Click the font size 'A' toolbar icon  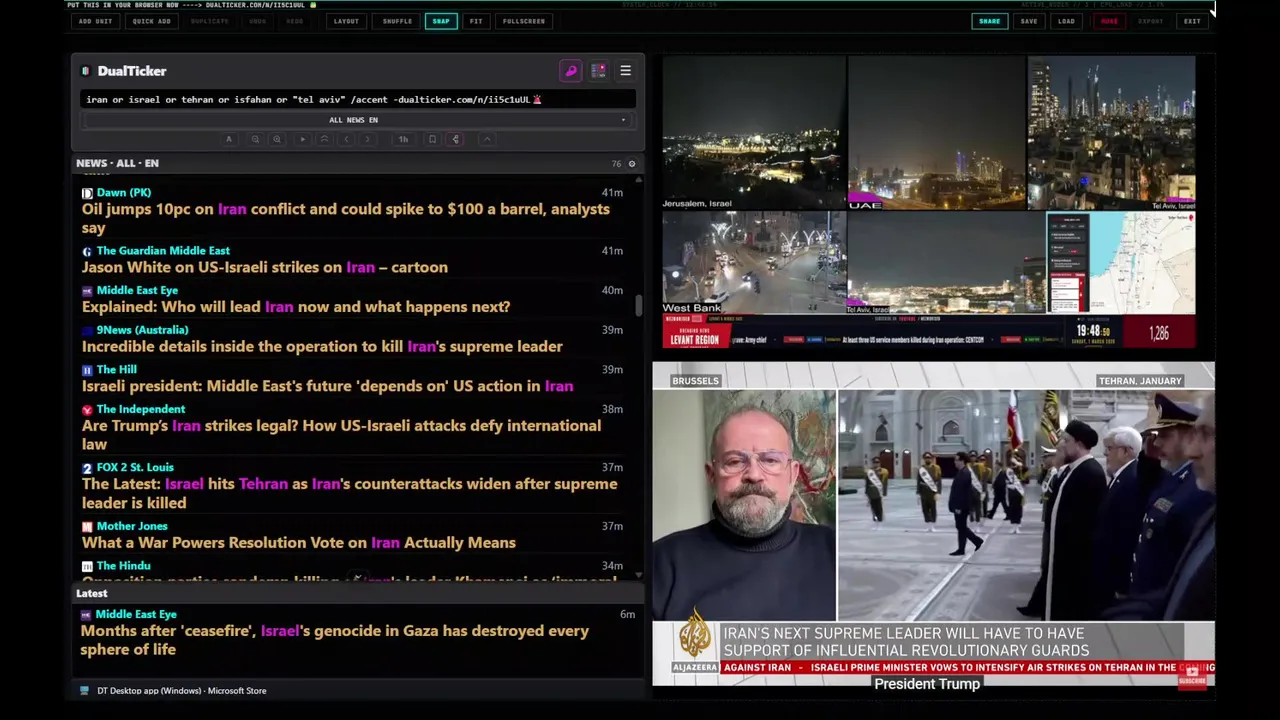click(229, 139)
